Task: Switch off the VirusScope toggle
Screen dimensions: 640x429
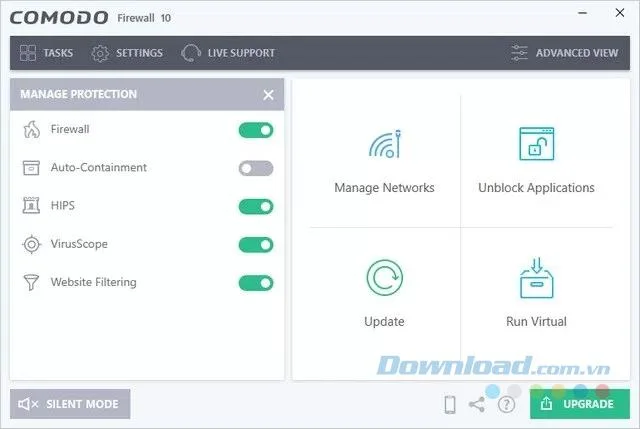Action: (256, 245)
